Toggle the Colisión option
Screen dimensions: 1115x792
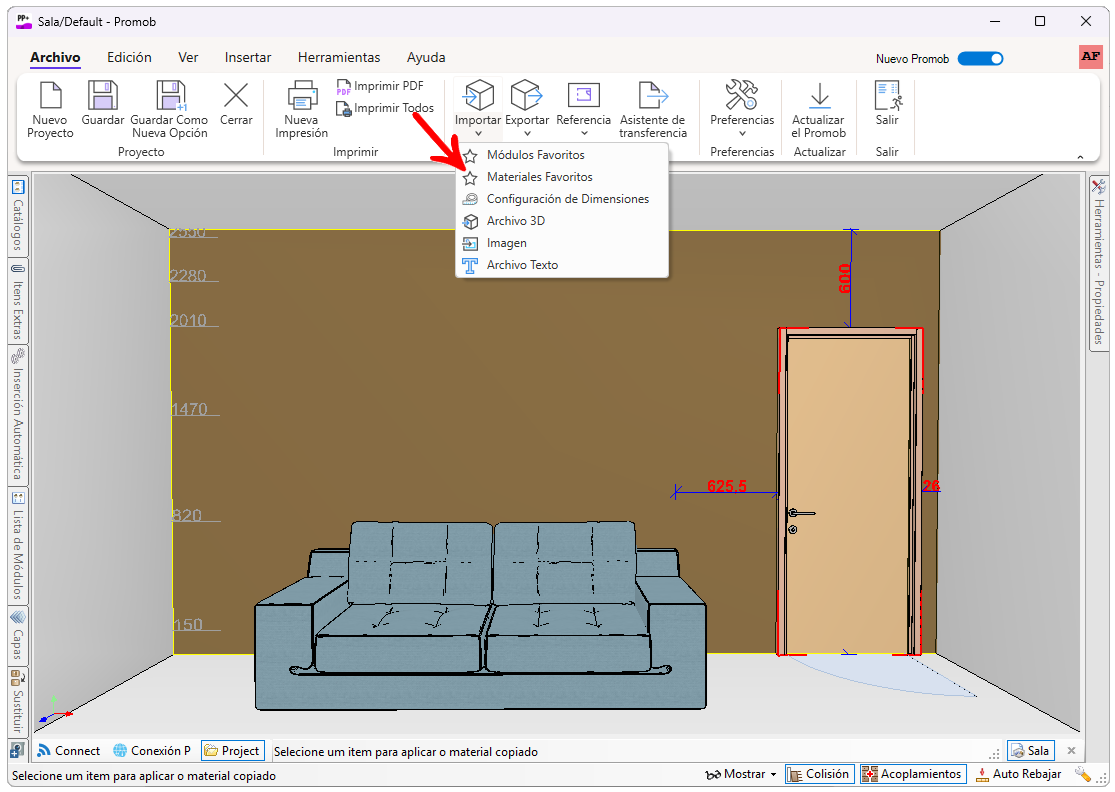click(x=818, y=774)
